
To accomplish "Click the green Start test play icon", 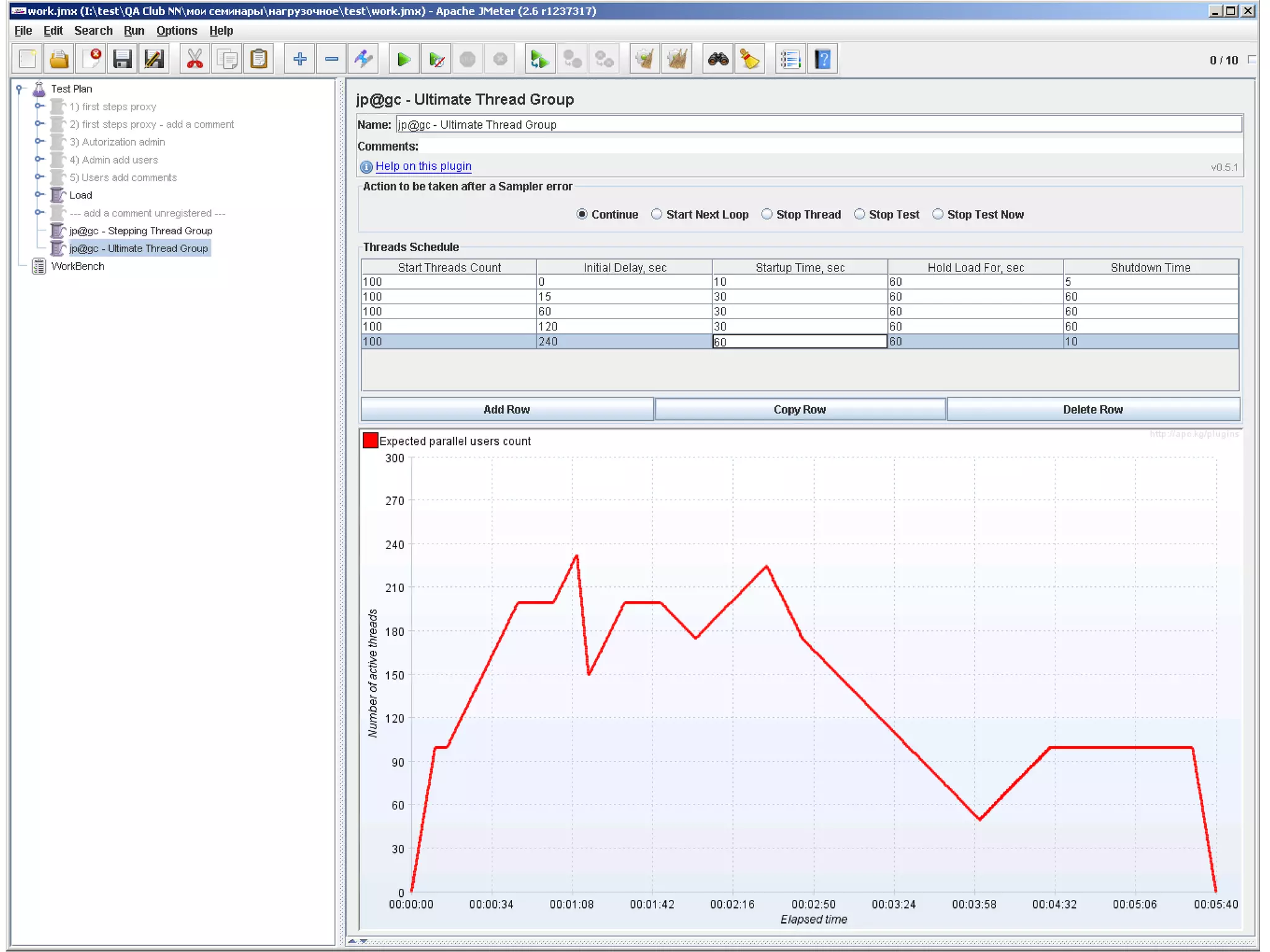I will [404, 59].
